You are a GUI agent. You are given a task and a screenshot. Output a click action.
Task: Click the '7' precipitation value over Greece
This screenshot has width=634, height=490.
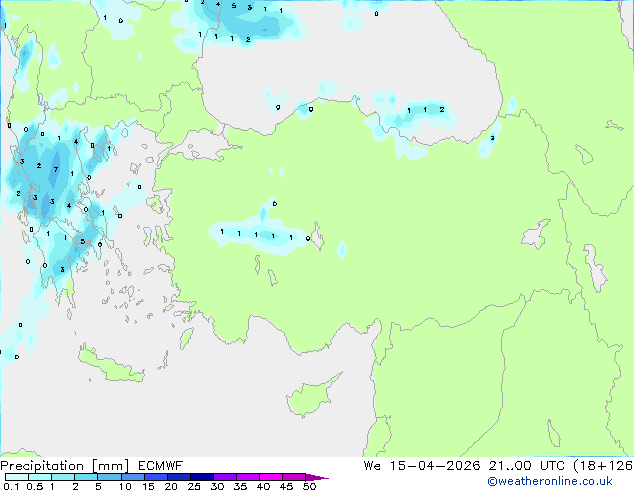(56, 169)
